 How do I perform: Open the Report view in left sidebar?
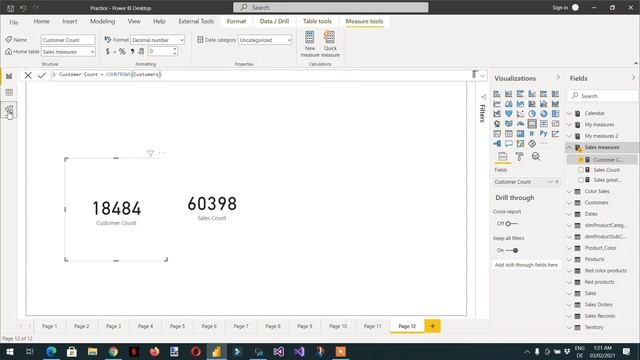9,76
